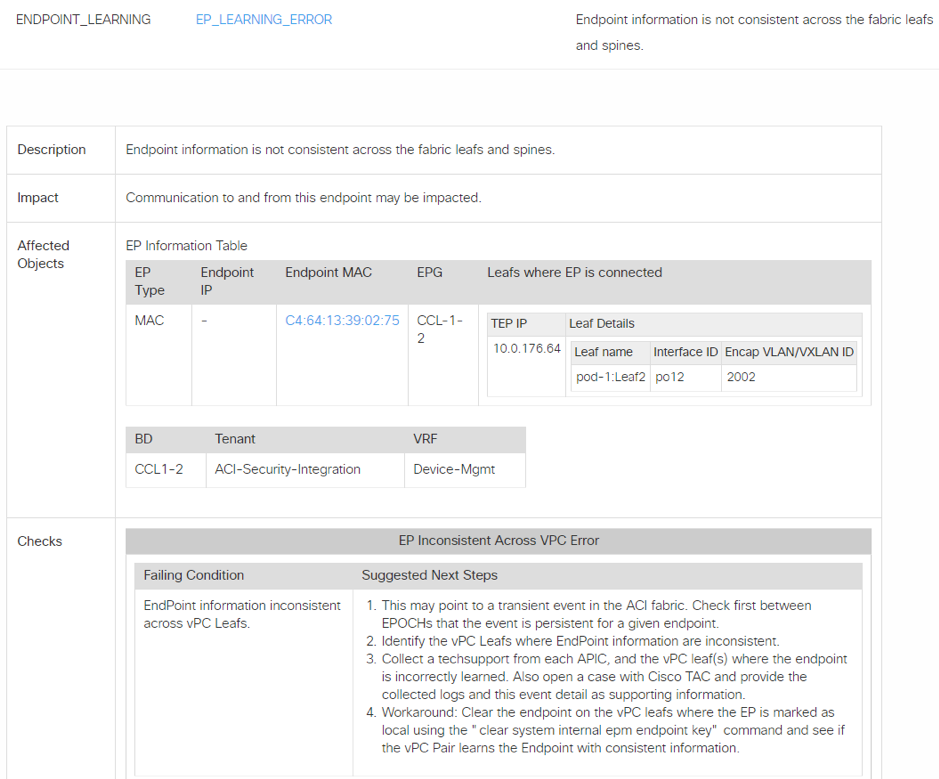Click the BD value CCL1-2

pyautogui.click(x=159, y=469)
